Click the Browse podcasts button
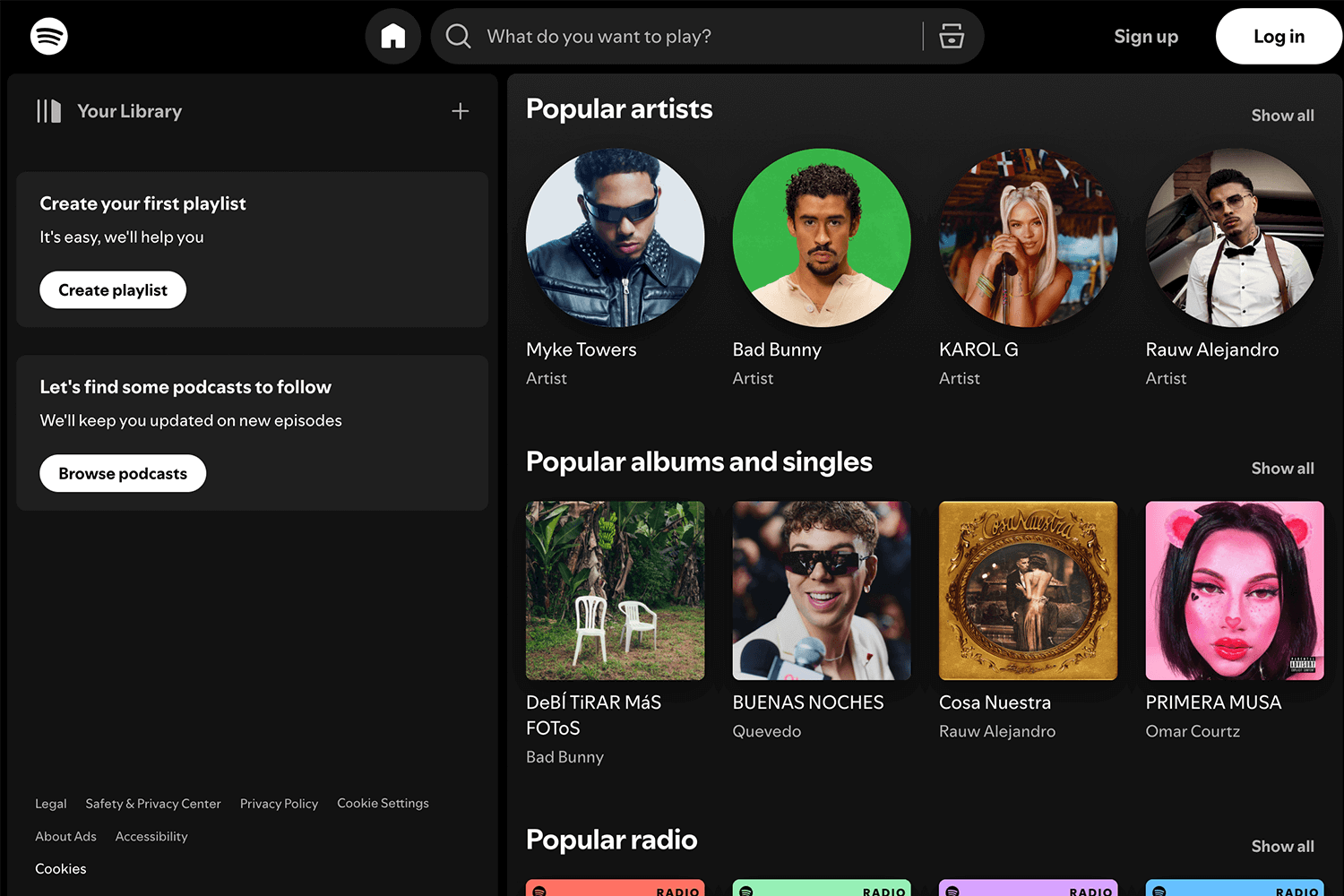The width and height of the screenshot is (1344, 896). point(123,473)
